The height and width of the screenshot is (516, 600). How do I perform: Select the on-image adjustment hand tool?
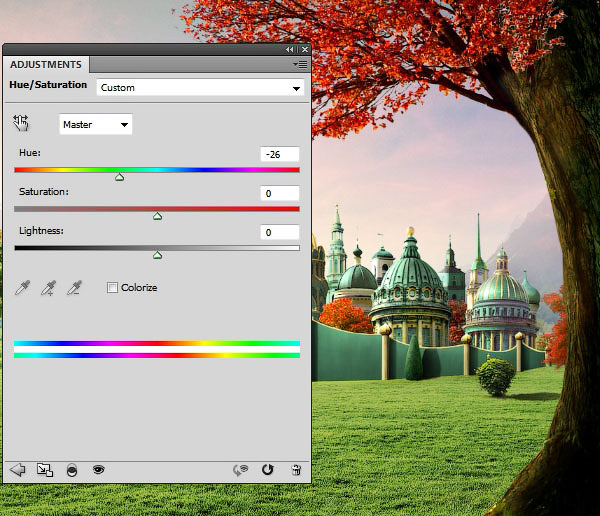pyautogui.click(x=21, y=124)
